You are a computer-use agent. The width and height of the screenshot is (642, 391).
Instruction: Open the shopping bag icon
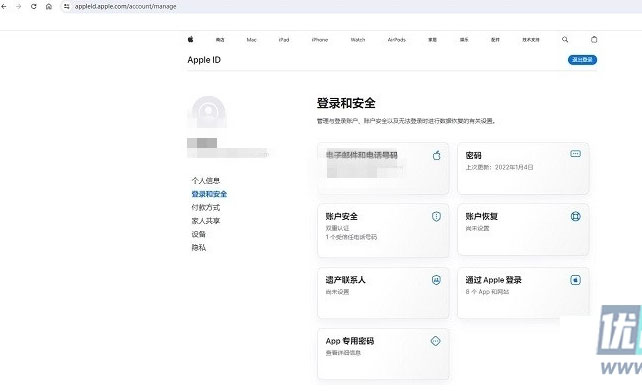point(594,39)
